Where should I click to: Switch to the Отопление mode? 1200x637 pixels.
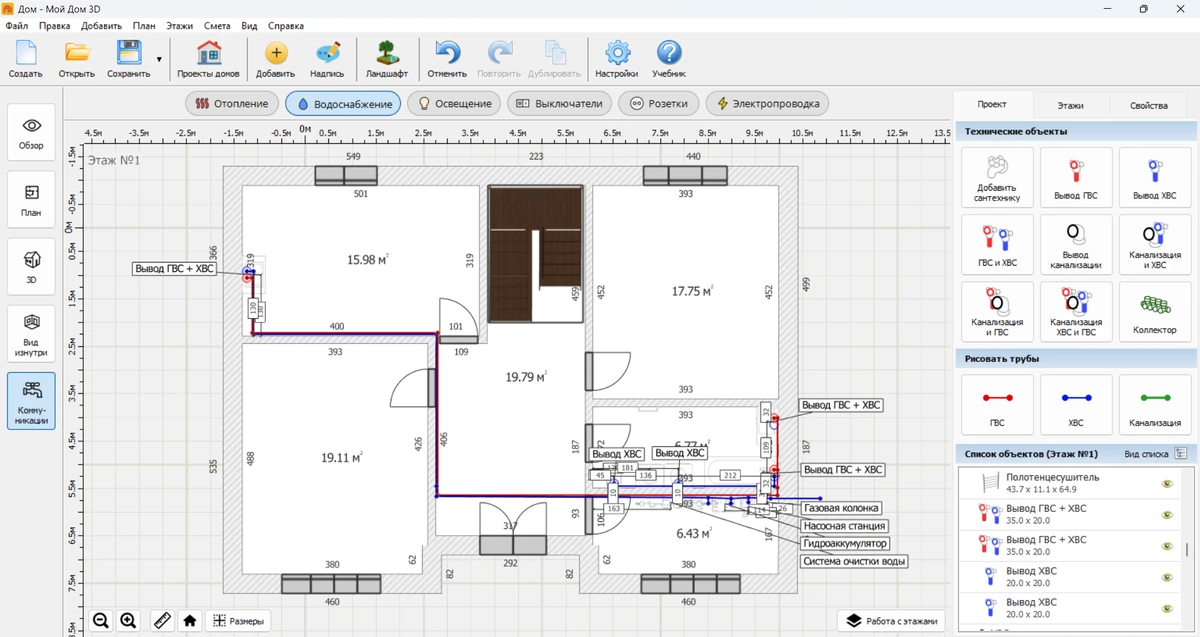pos(231,103)
